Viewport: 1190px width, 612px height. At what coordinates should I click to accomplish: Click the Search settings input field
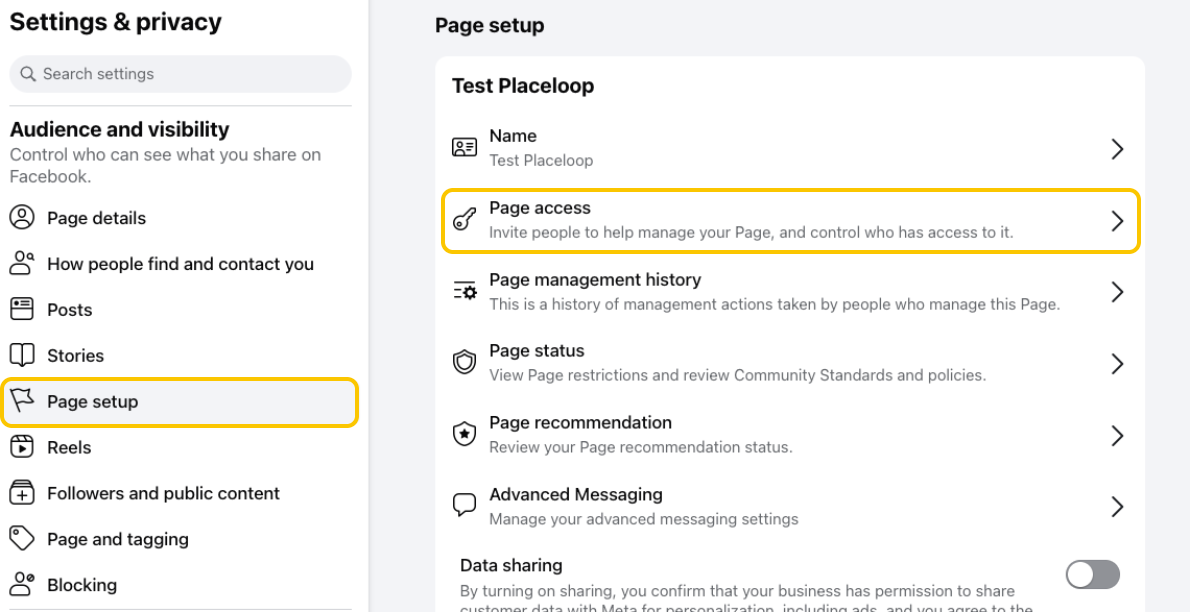click(x=181, y=74)
